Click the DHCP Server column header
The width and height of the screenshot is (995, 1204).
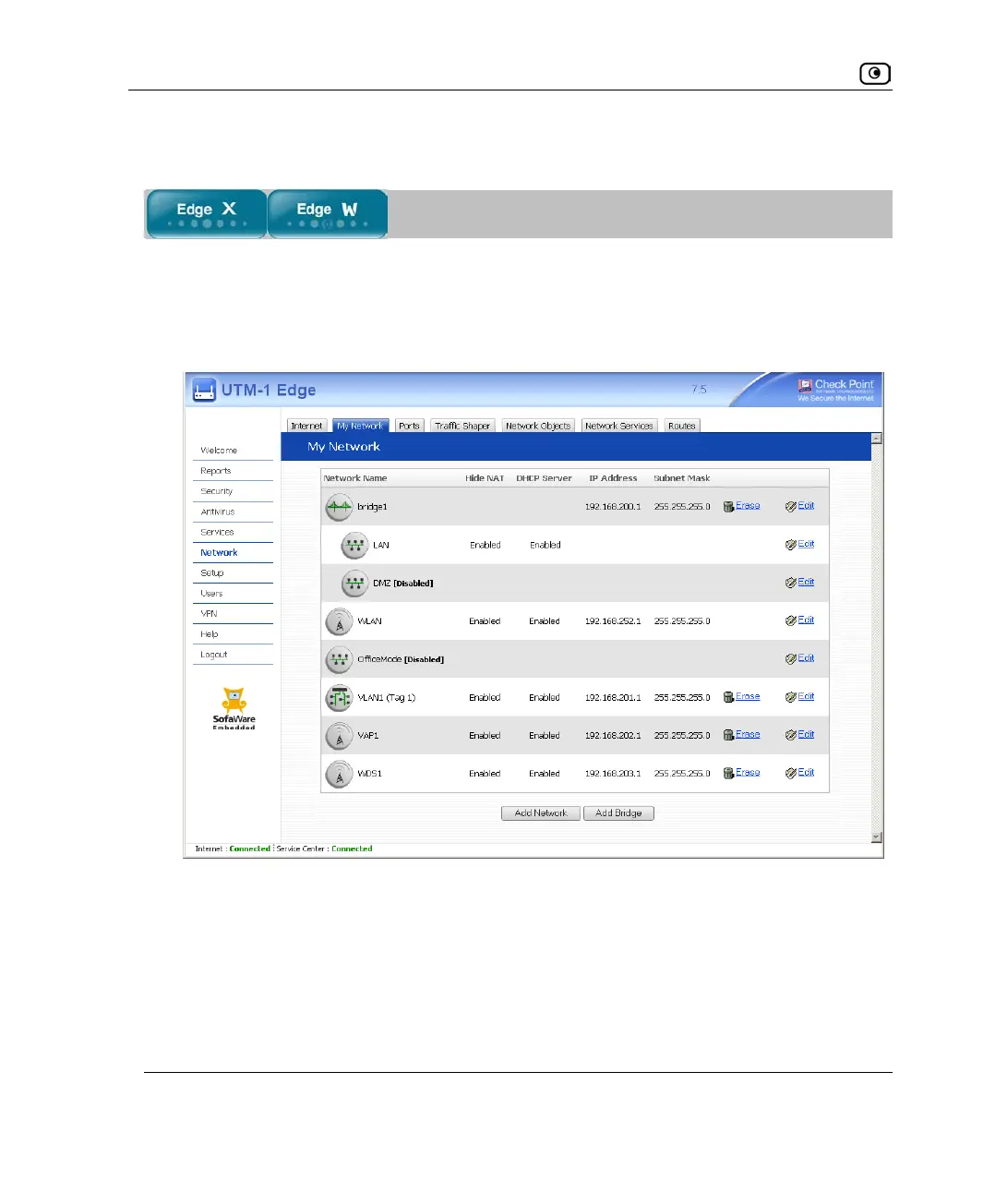point(544,478)
